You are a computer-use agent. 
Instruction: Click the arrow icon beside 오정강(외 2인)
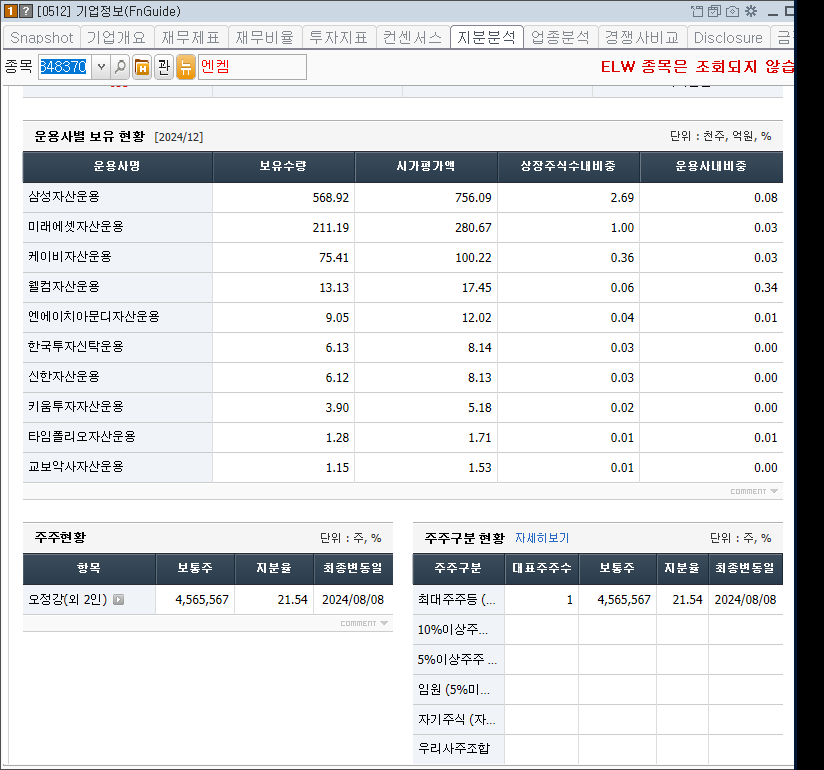pos(119,599)
